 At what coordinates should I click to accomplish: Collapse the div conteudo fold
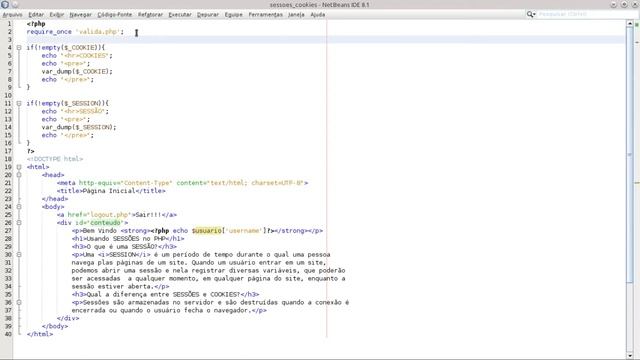(x=19, y=222)
